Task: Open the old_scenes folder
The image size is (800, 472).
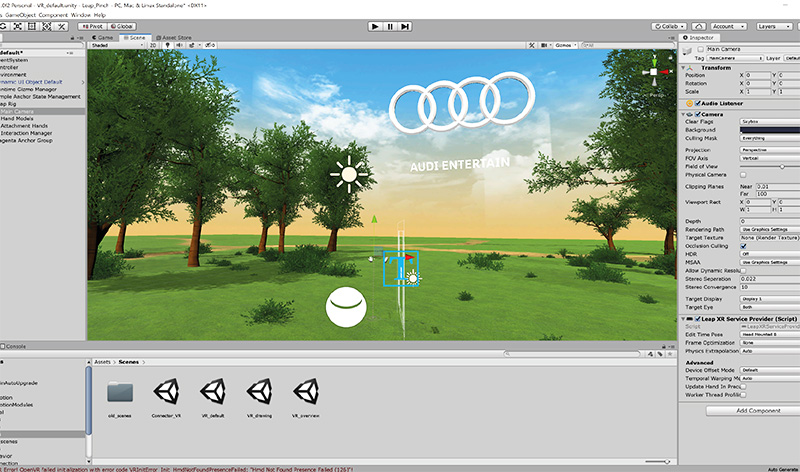Action: pos(120,392)
